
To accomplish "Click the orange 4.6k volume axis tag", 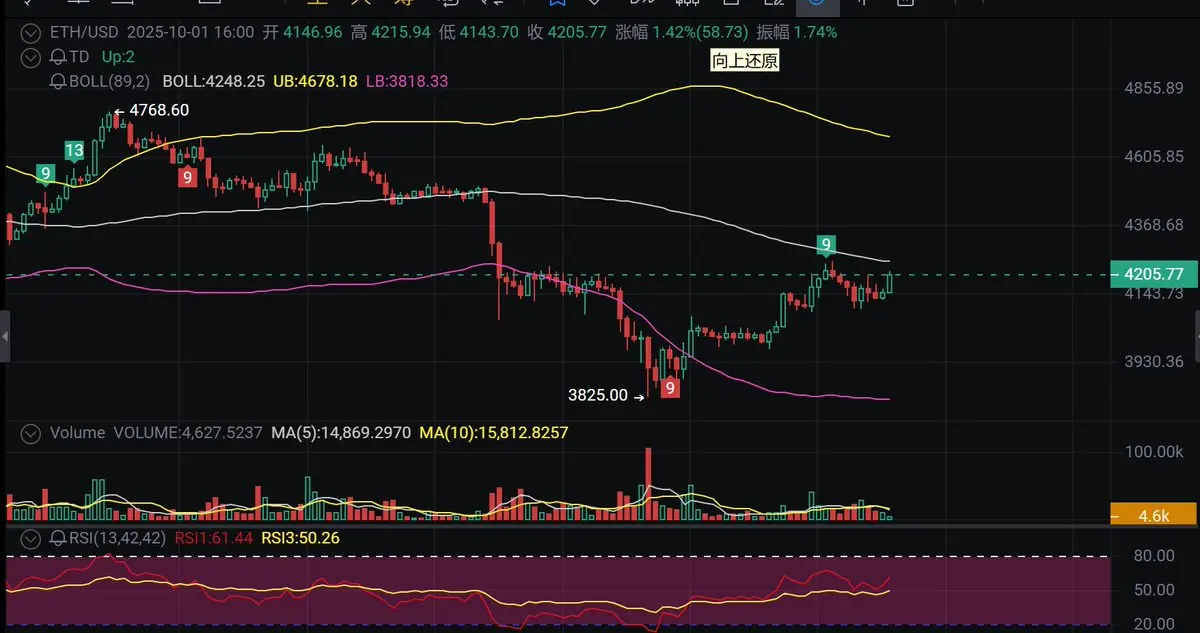I will point(1154,515).
